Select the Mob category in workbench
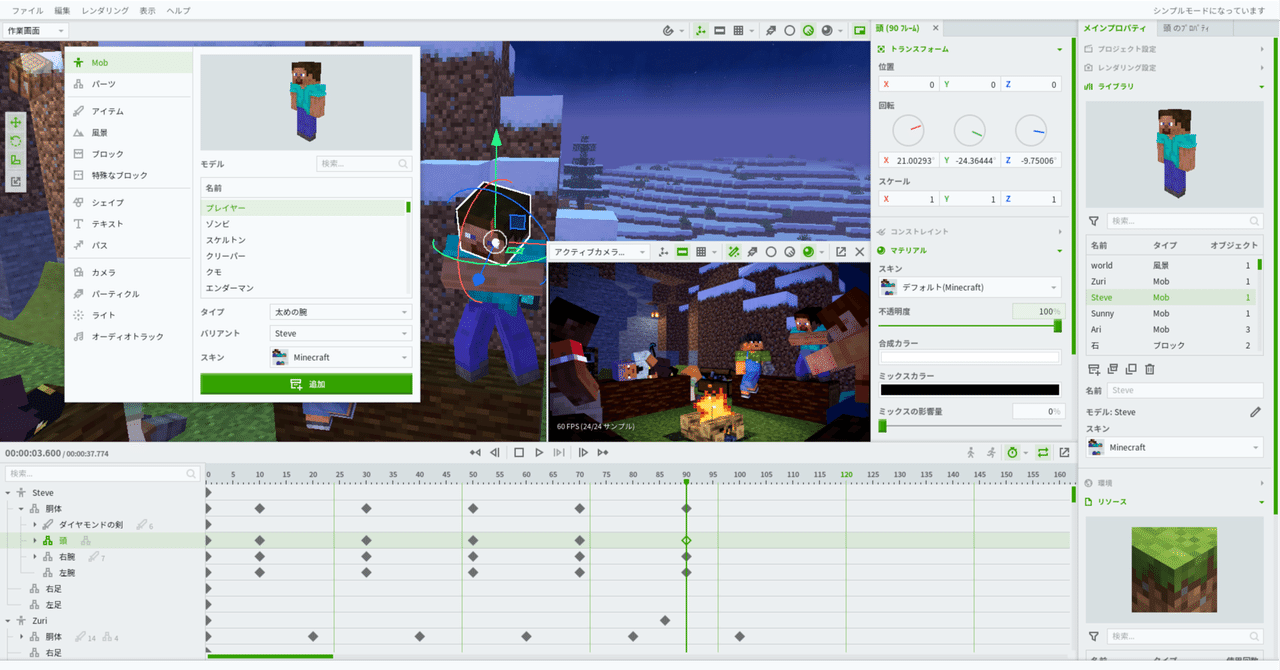This screenshot has height=670, width=1280. click(x=128, y=62)
